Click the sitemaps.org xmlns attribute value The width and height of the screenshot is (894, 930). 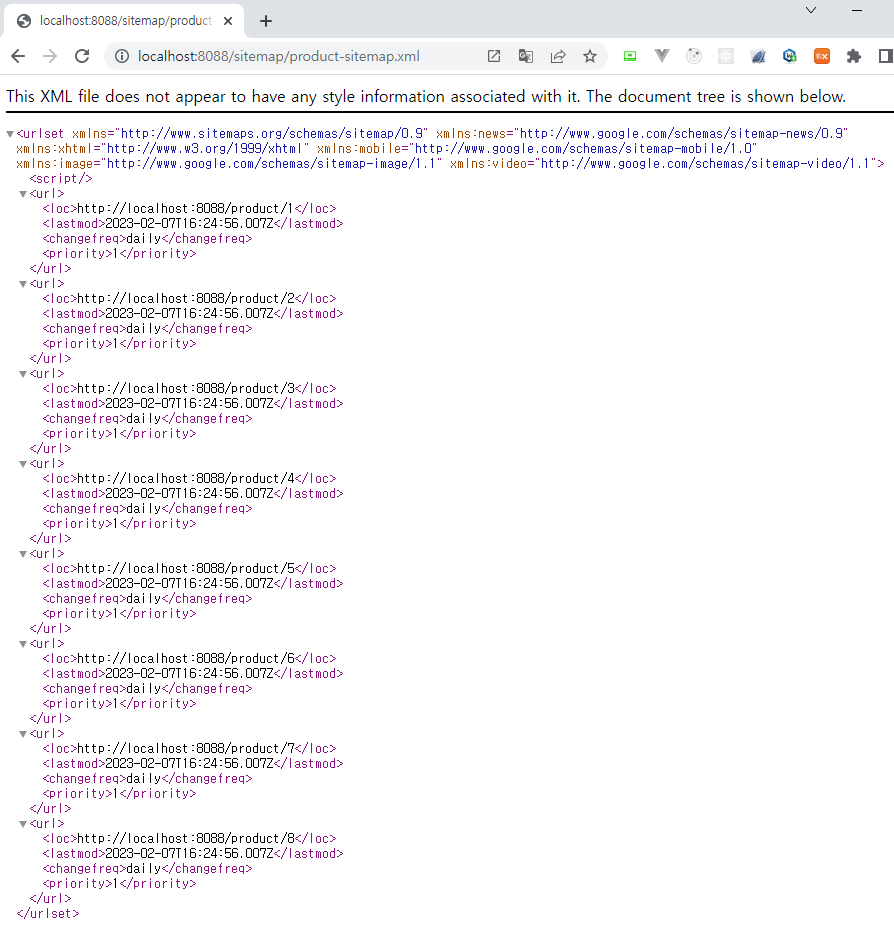pyautogui.click(x=272, y=134)
